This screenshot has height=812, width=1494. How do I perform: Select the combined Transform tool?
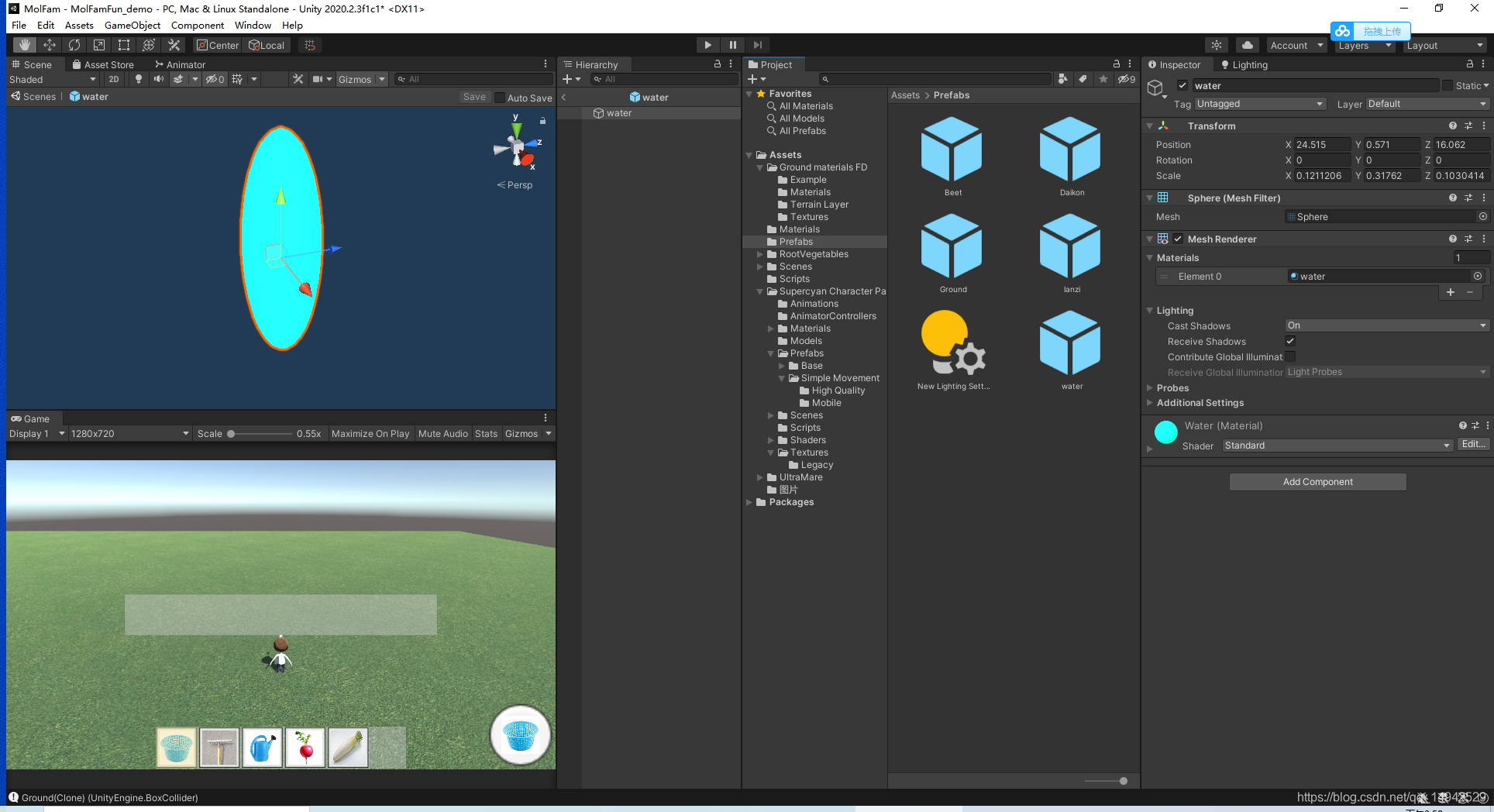point(149,45)
